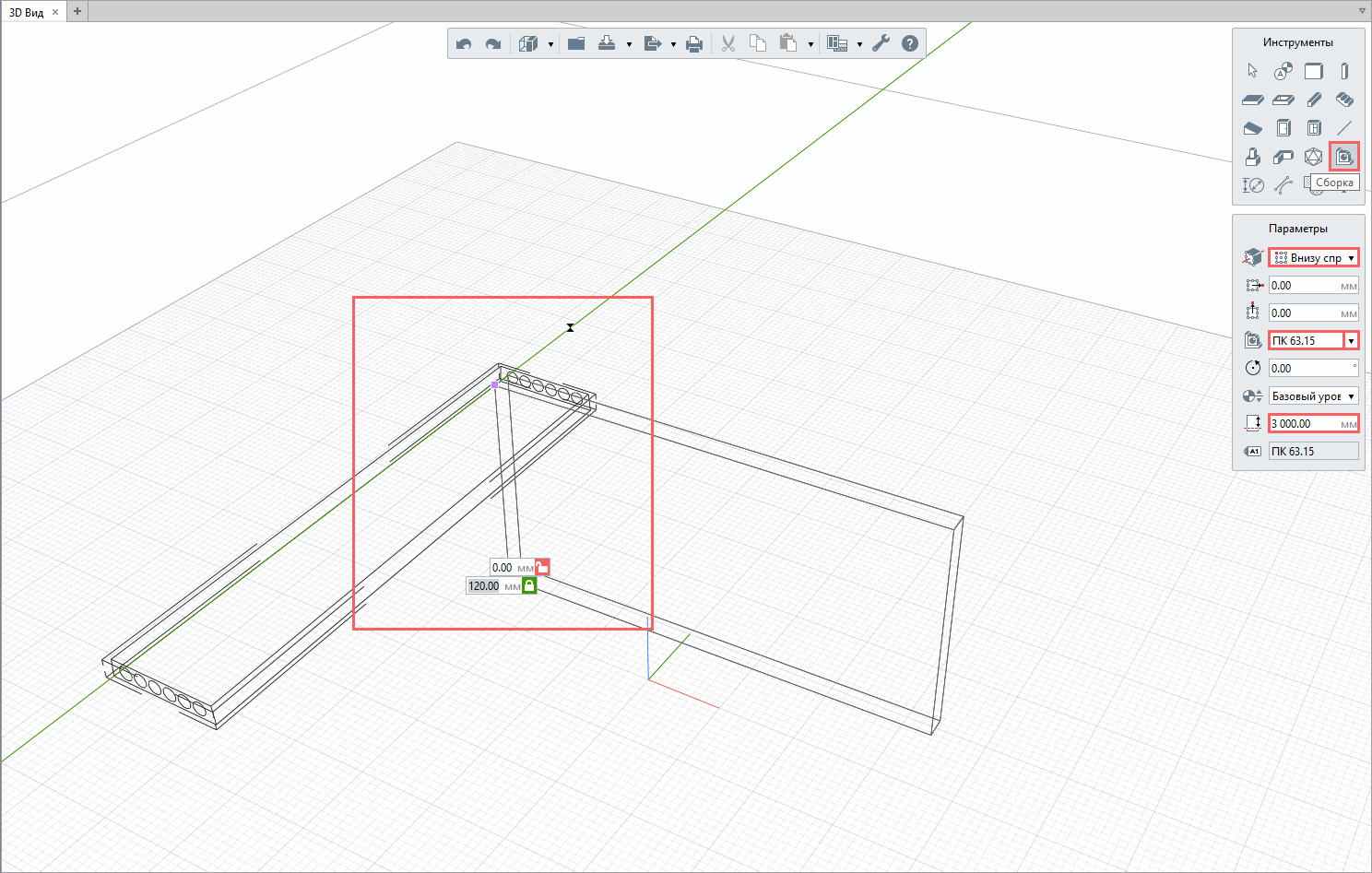This screenshot has height=873, width=1372.
Task: Select the Isolated foundation tool
Action: tap(1252, 157)
